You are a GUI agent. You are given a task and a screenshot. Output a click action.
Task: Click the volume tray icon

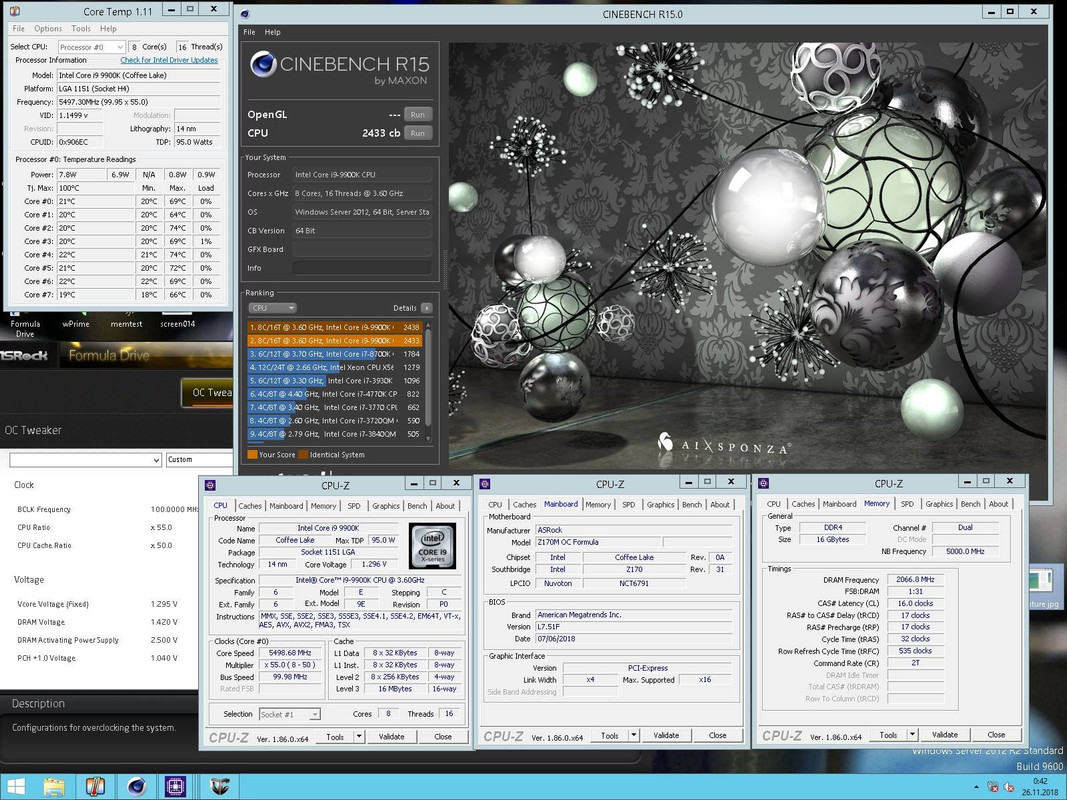click(x=1009, y=787)
